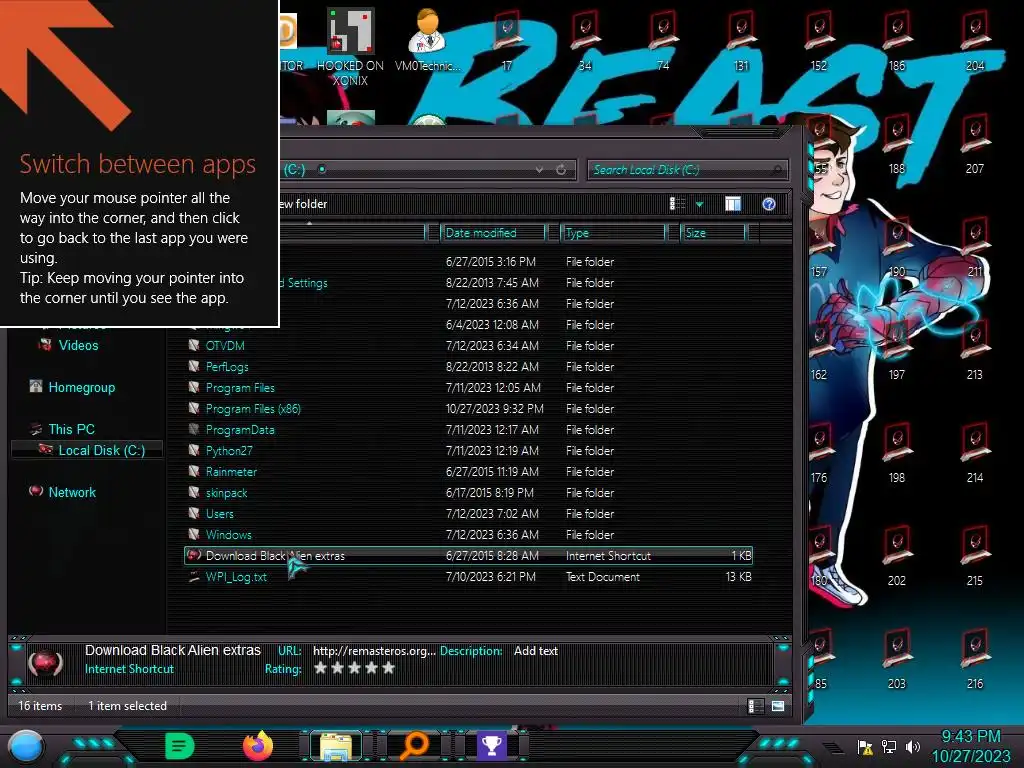Select the Python27 folder
Viewport: 1024px width, 768px height.
pos(468,451)
